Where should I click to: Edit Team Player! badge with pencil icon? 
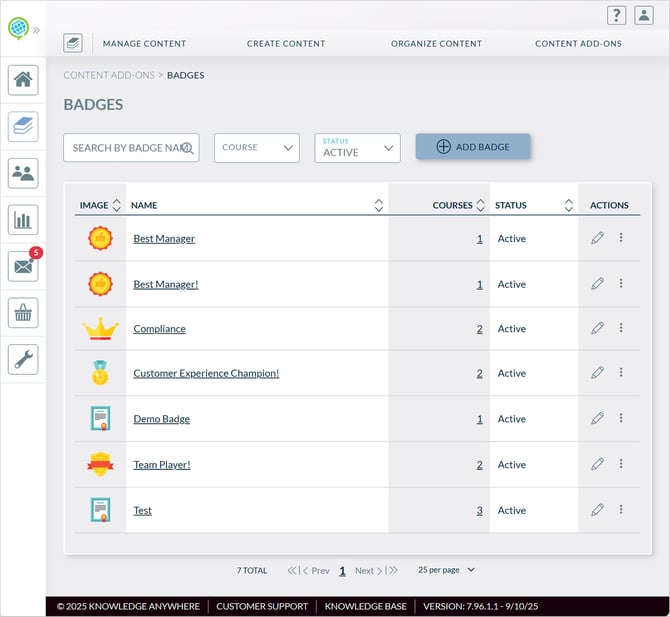click(597, 464)
